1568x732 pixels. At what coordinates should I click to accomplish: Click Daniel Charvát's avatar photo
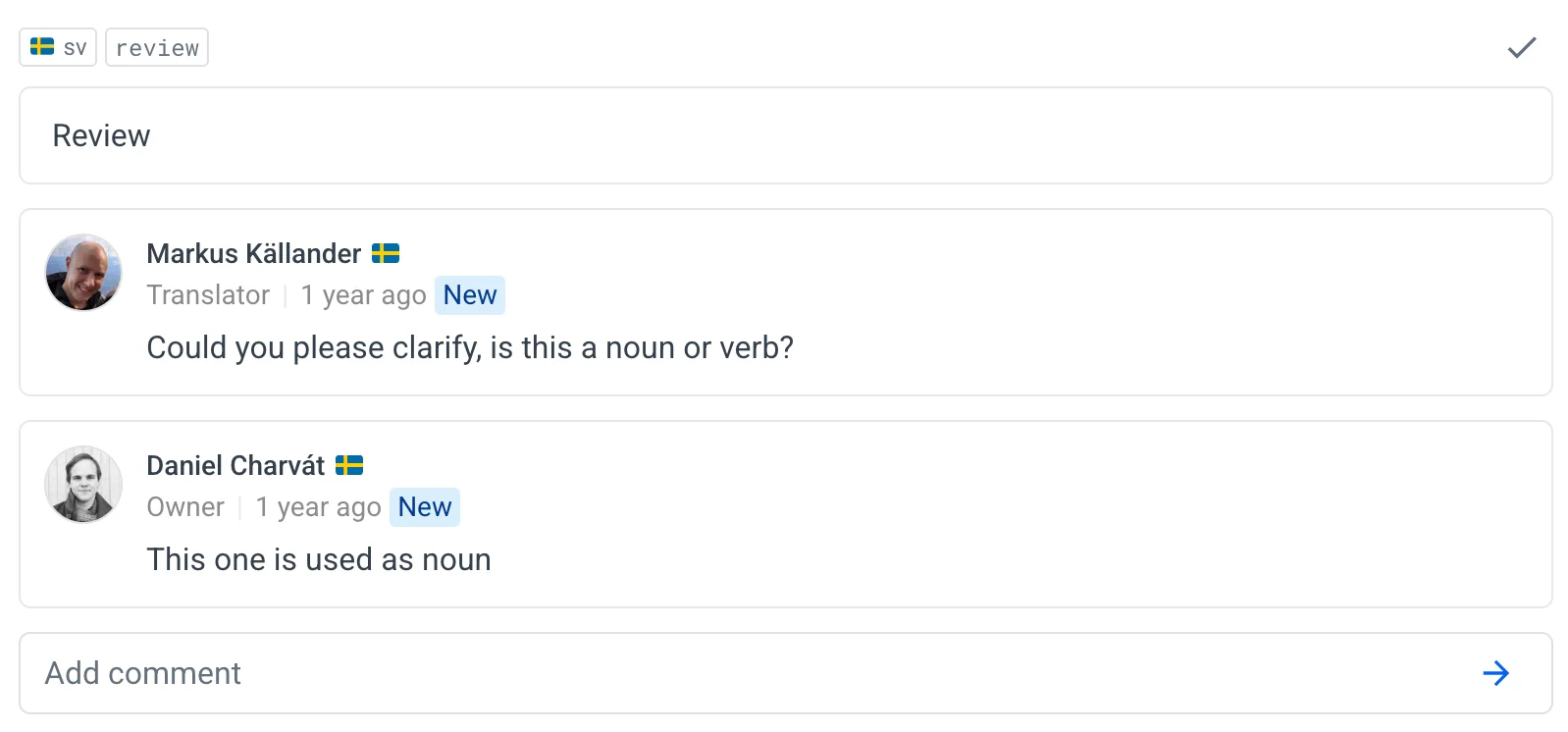click(83, 484)
